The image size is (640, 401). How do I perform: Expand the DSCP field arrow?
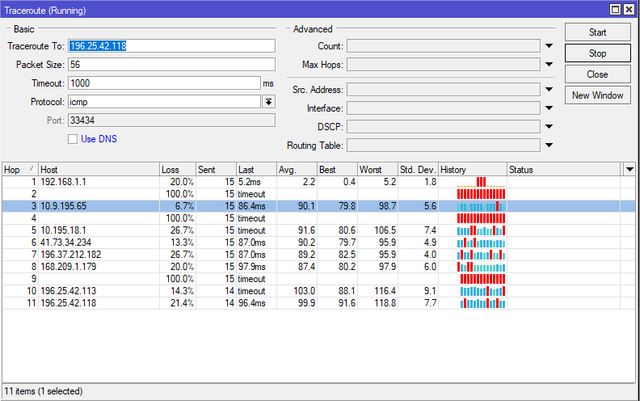549,127
